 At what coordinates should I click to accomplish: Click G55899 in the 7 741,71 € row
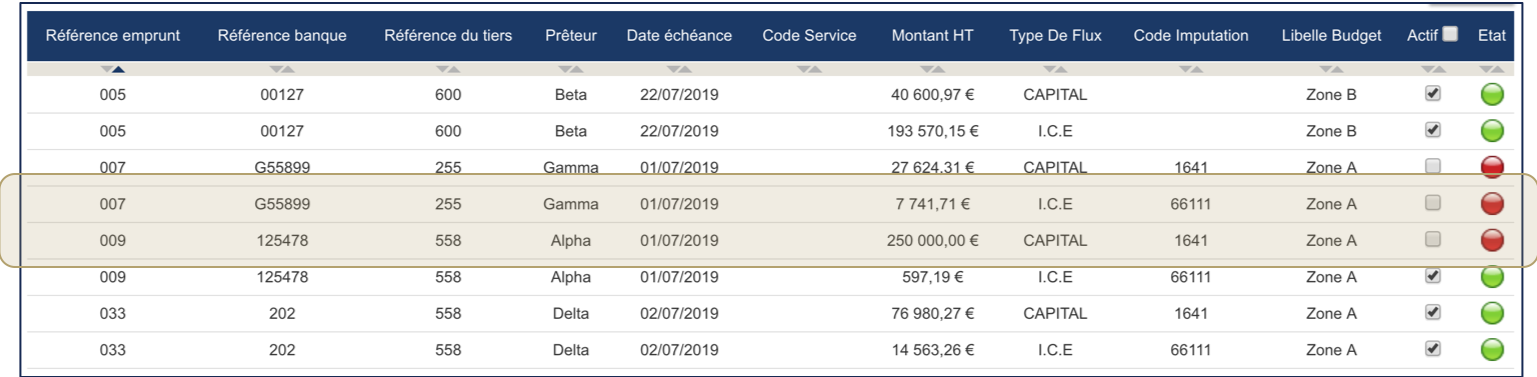tap(282, 204)
